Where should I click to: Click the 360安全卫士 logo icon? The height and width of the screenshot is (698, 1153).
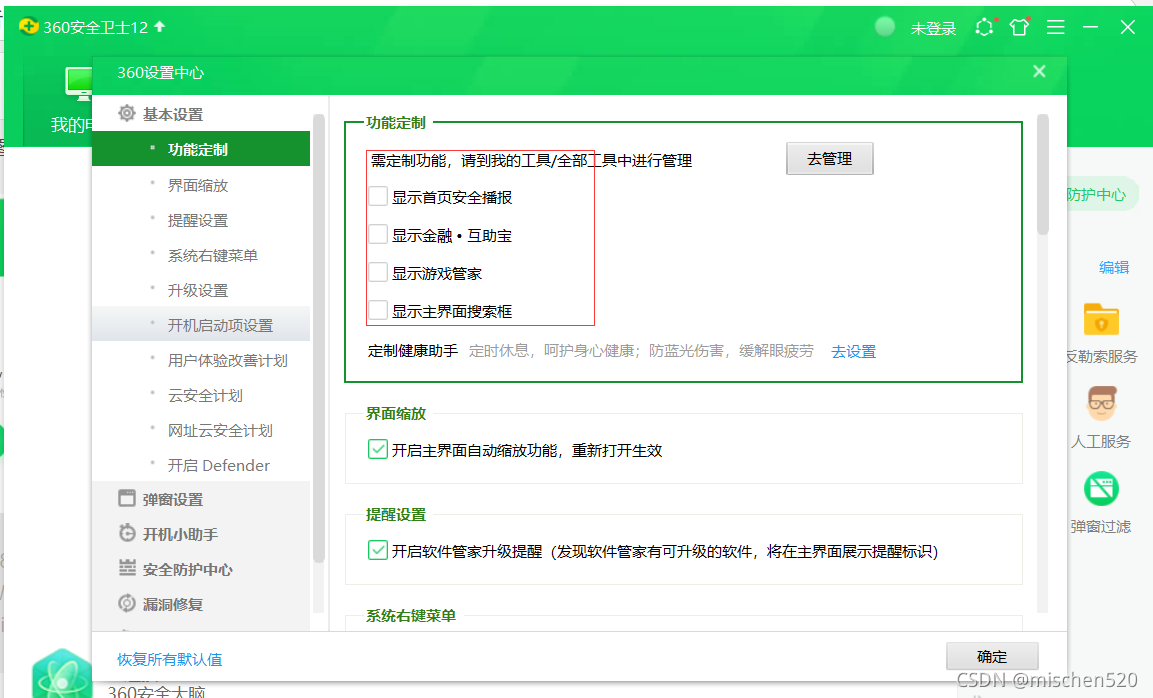pyautogui.click(x=29, y=26)
